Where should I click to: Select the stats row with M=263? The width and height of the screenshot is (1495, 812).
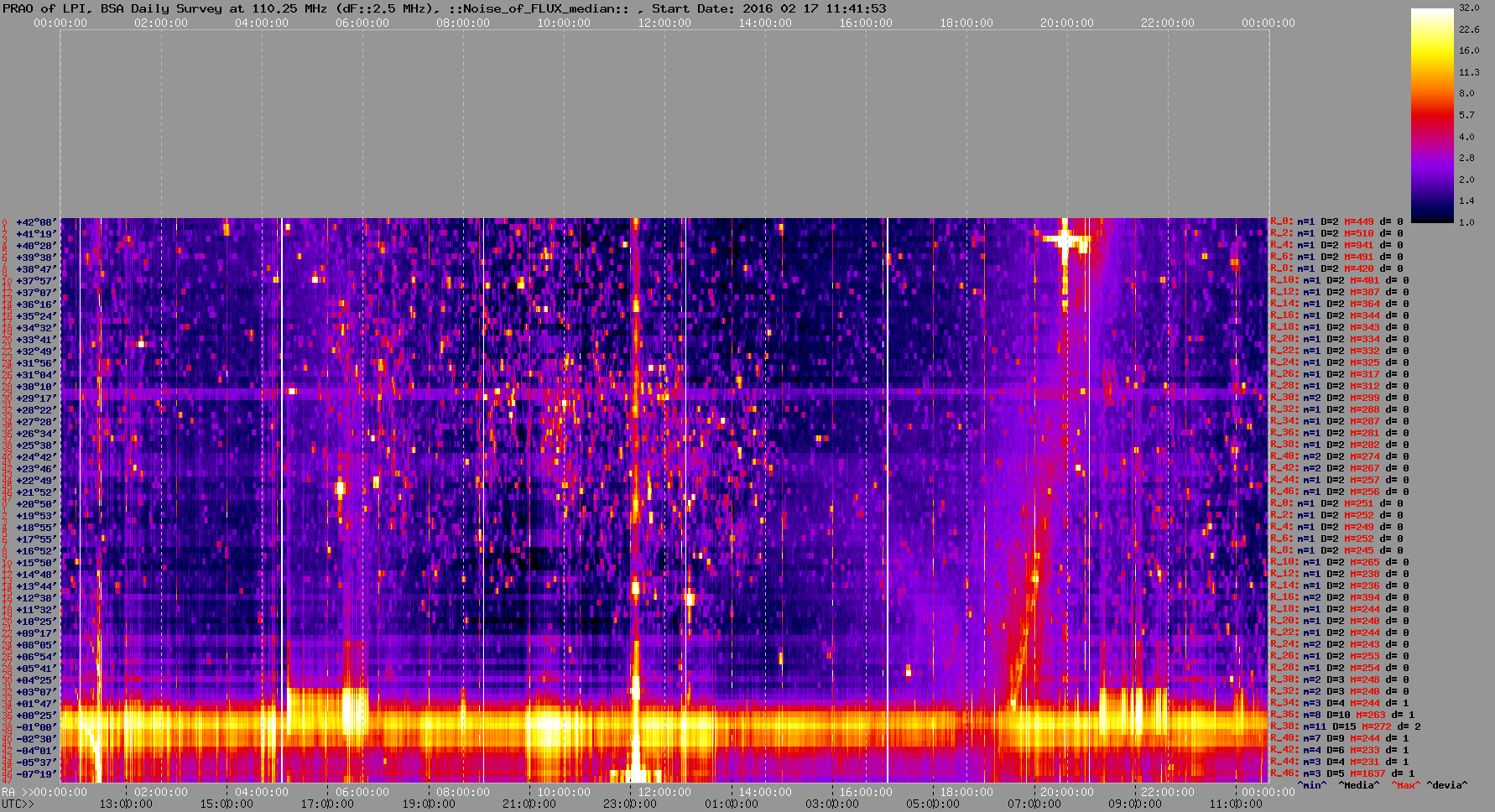click(1343, 716)
